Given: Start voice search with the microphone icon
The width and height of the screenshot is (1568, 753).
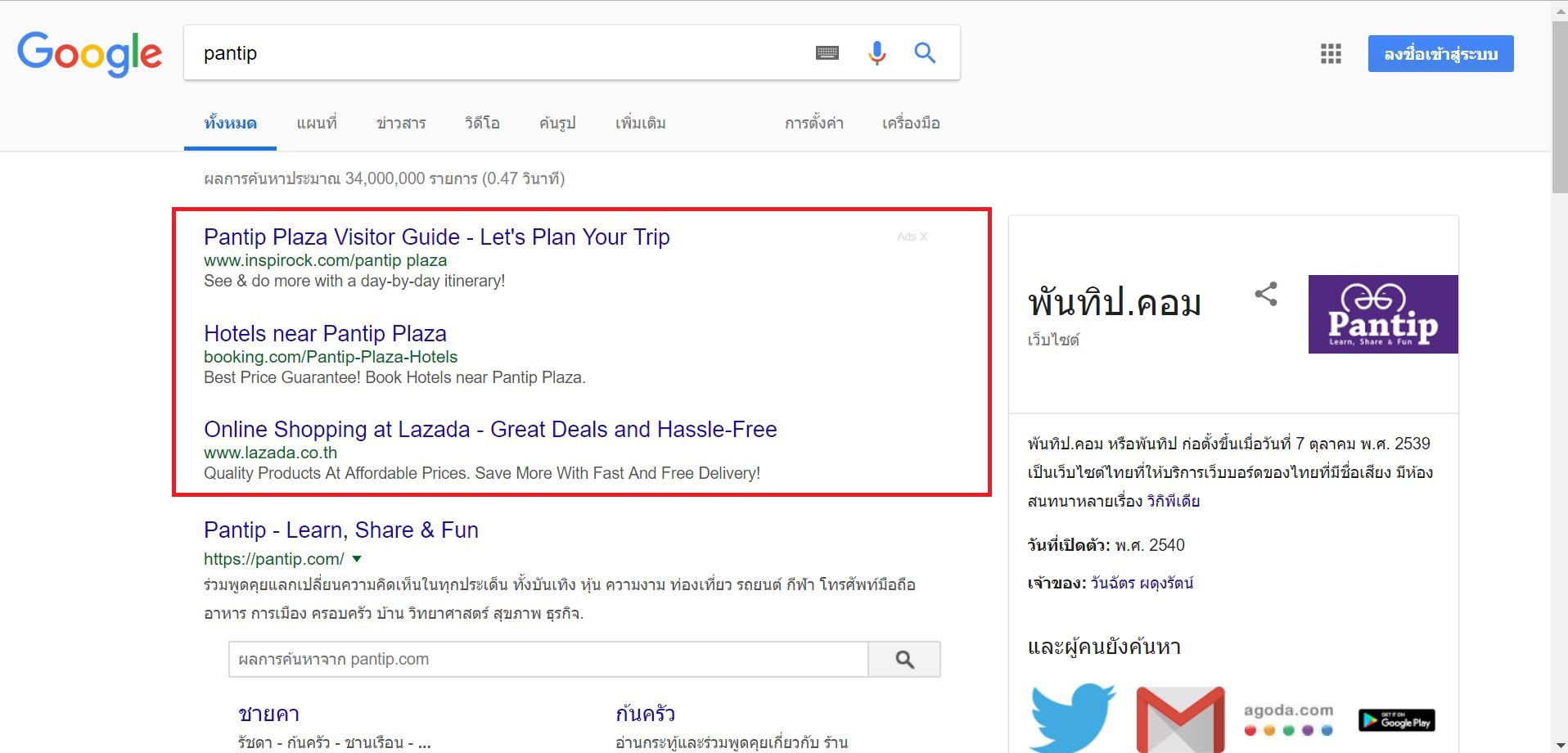Looking at the screenshot, I should (876, 53).
